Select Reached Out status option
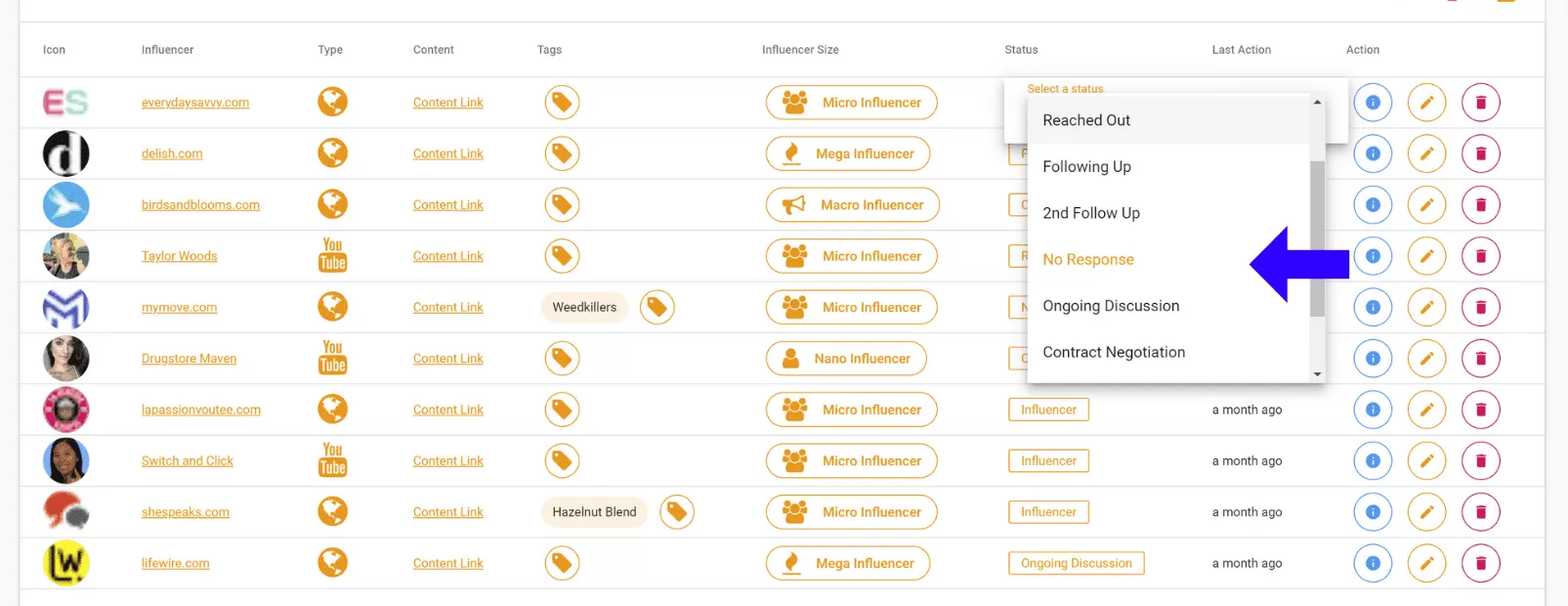The width and height of the screenshot is (1568, 606). point(1168,120)
